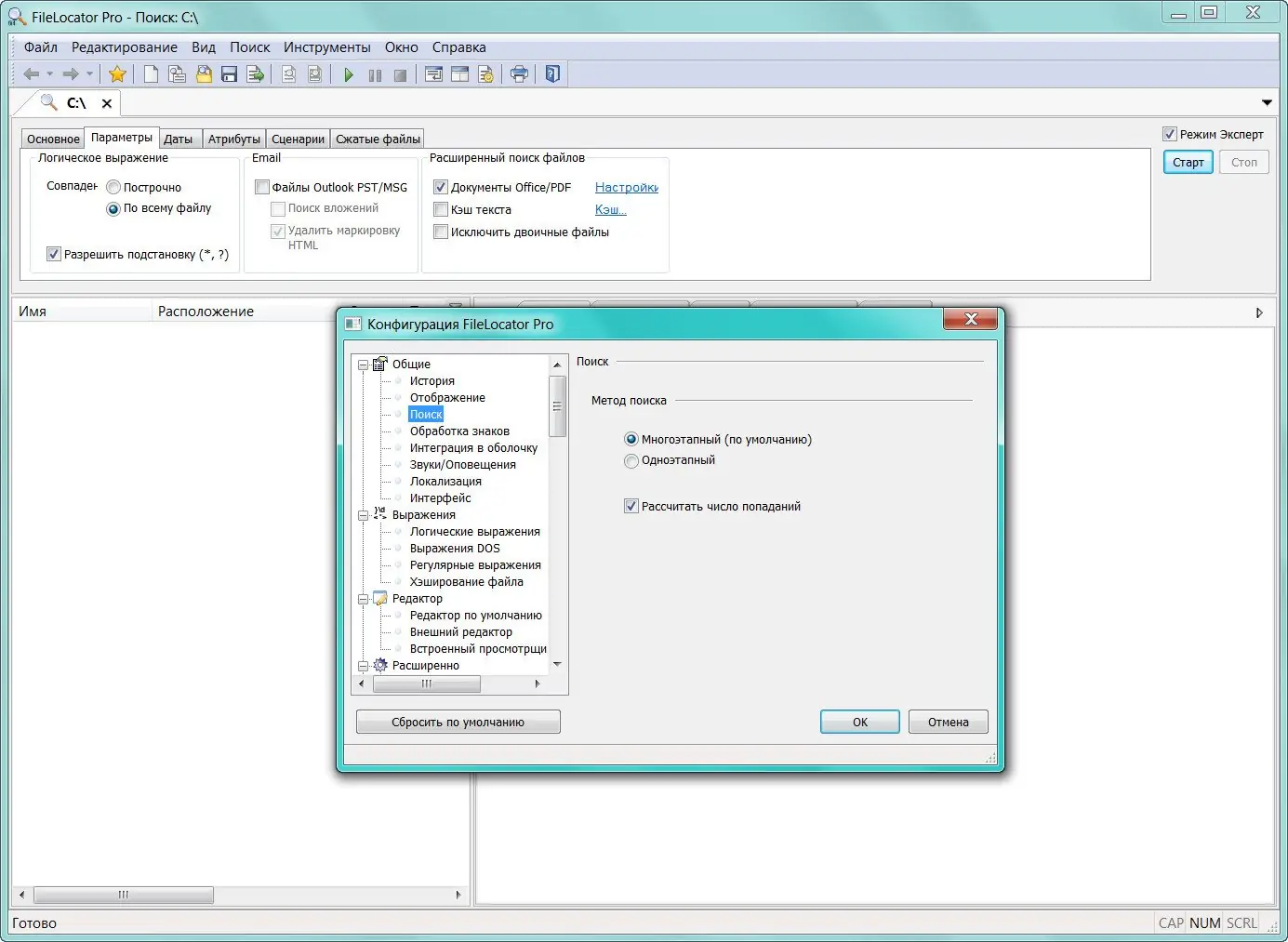
Task: Switch to the Основное tab
Action: (53, 139)
